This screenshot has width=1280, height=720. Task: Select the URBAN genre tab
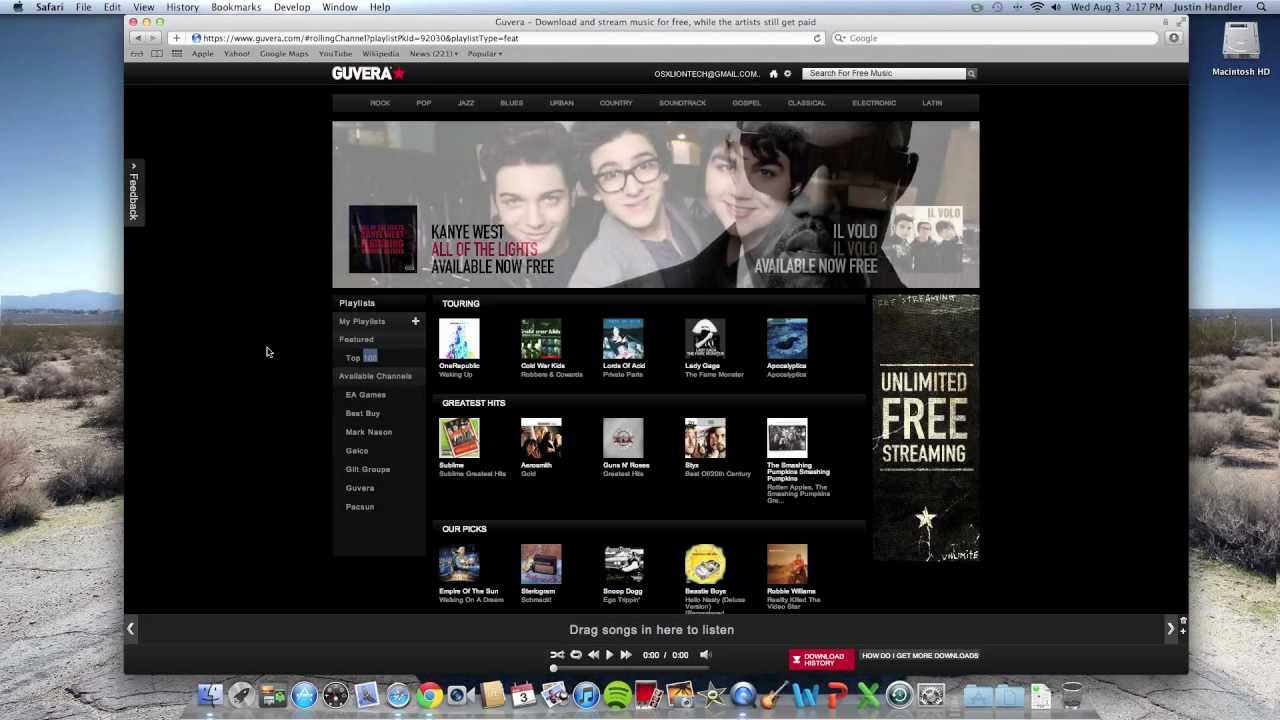point(561,103)
